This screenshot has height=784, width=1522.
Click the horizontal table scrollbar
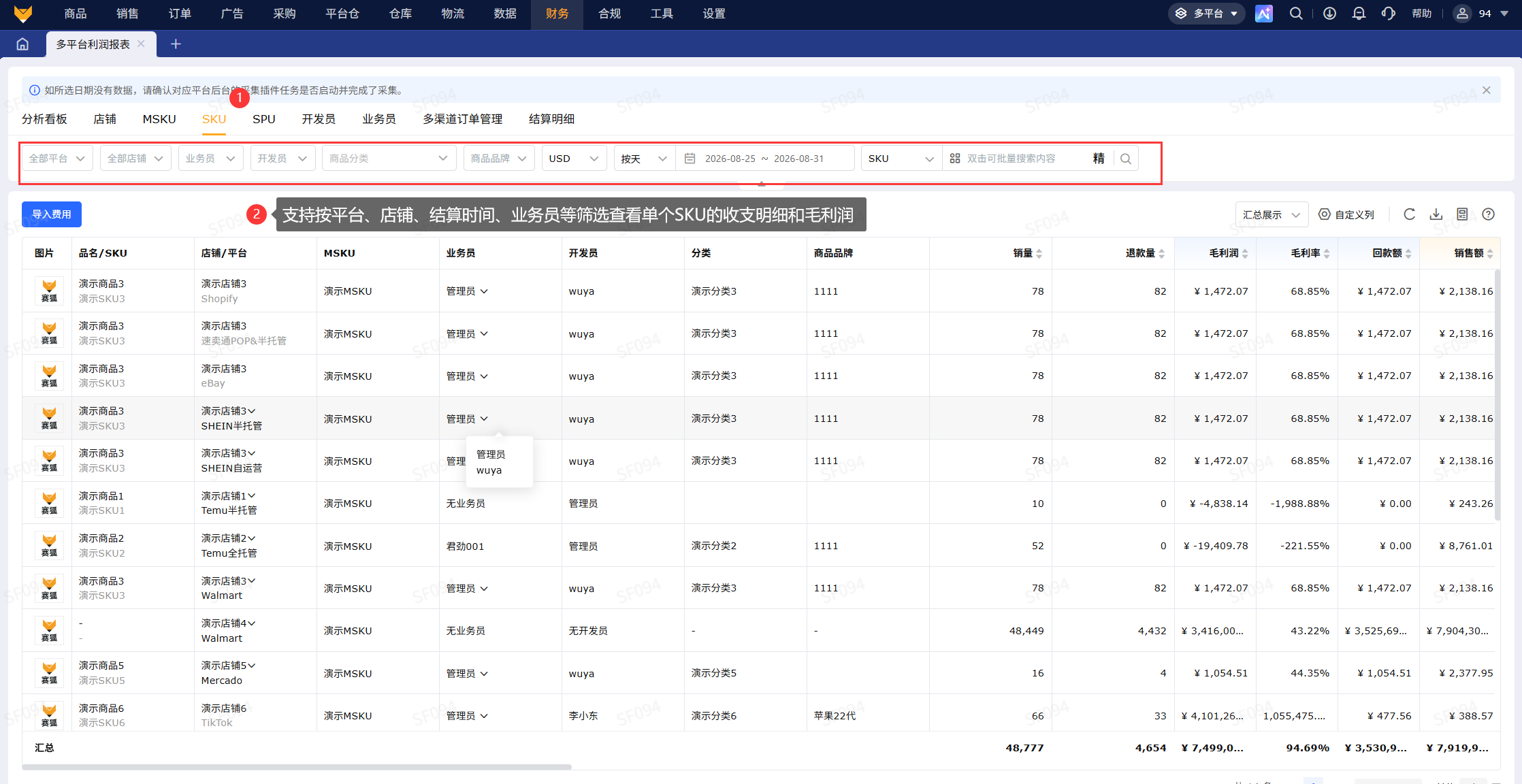point(297,767)
